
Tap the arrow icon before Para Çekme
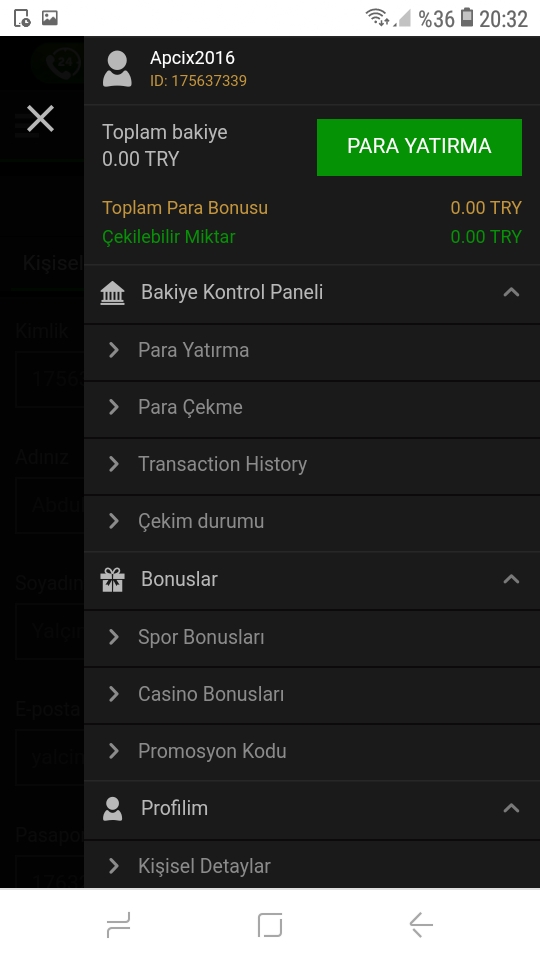coord(114,407)
